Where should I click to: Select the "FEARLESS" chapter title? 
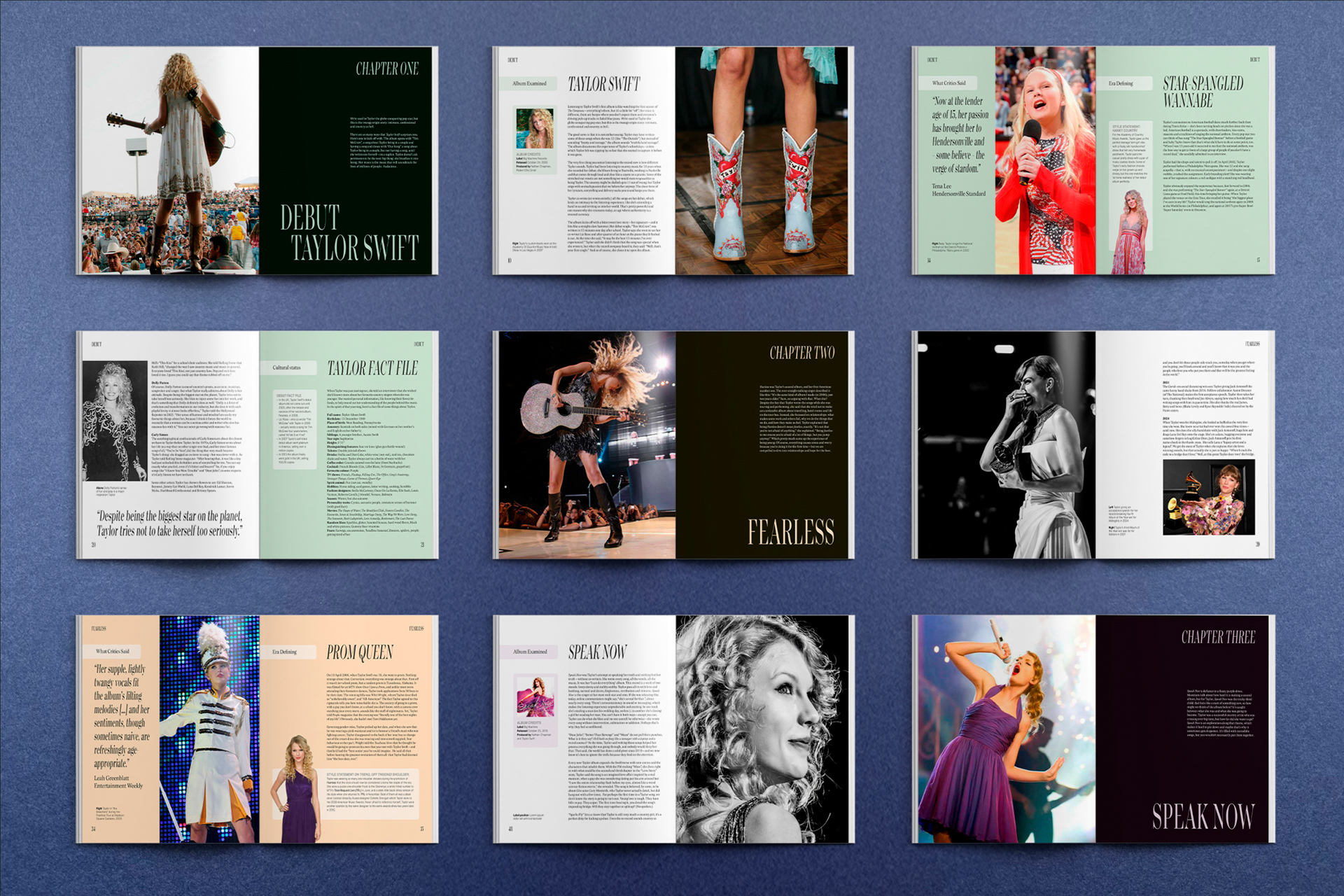790,532
